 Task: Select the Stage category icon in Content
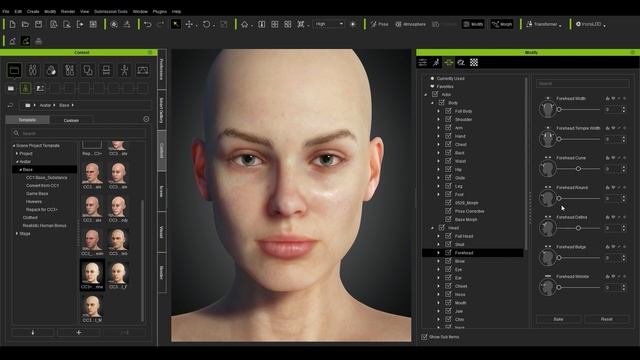[x=142, y=70]
